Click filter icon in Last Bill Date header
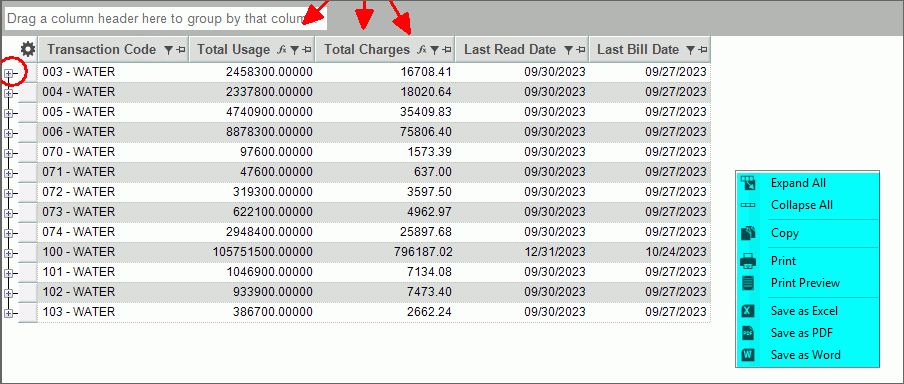 click(x=690, y=50)
